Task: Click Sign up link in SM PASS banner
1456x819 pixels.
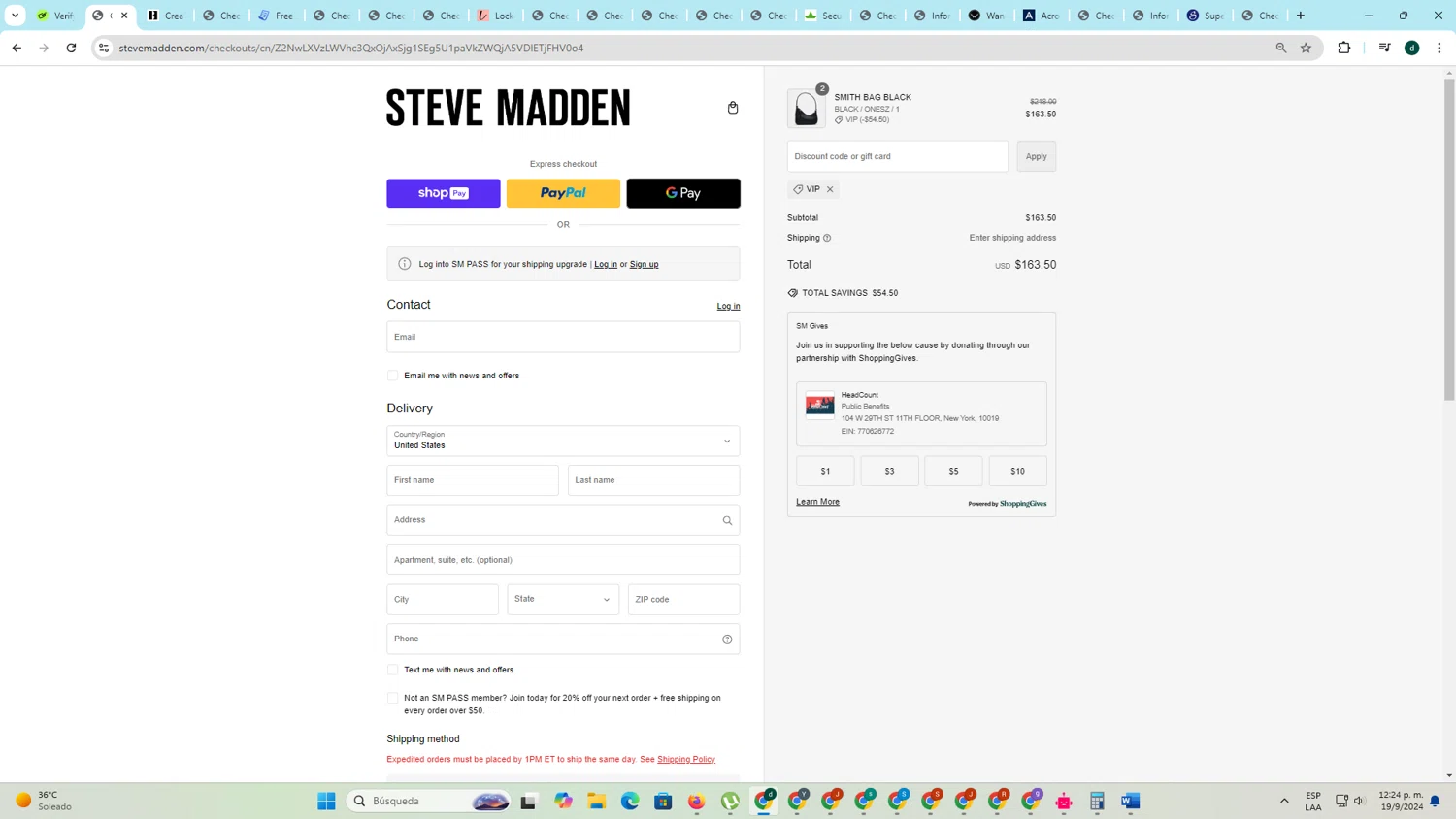Action: pos(644,264)
